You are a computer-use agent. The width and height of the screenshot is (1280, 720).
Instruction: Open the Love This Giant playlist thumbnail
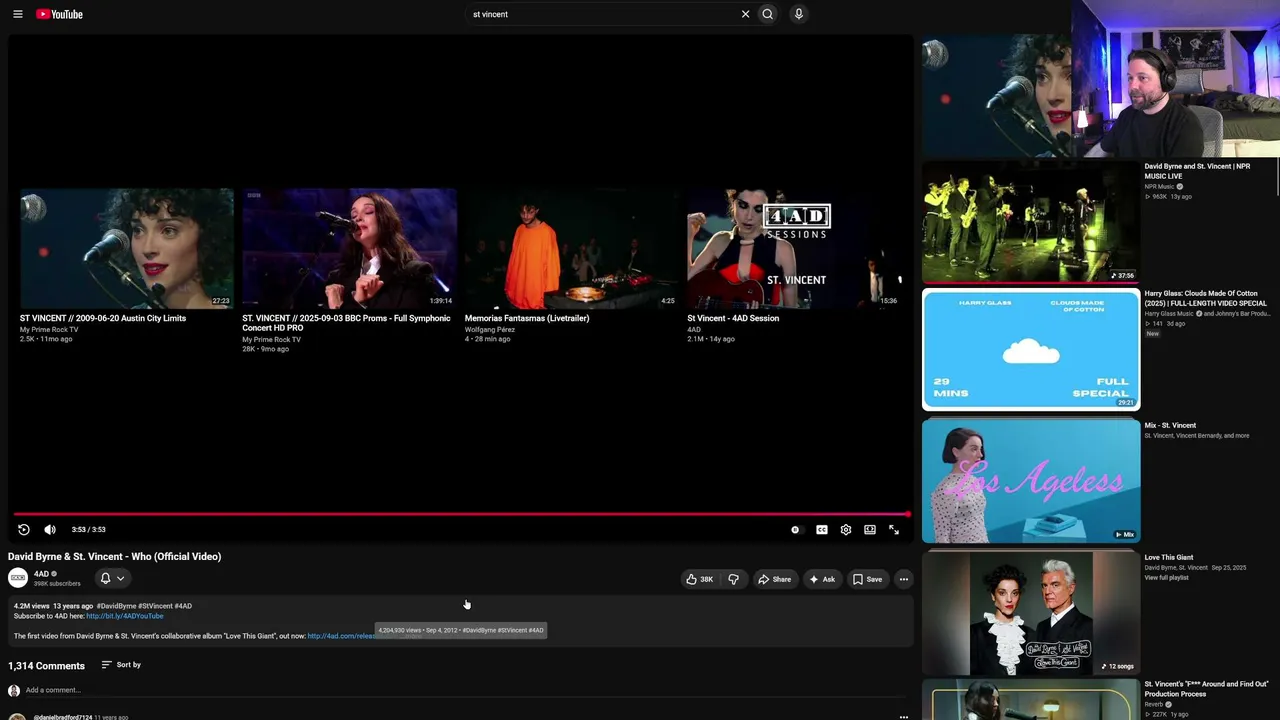coord(1031,613)
